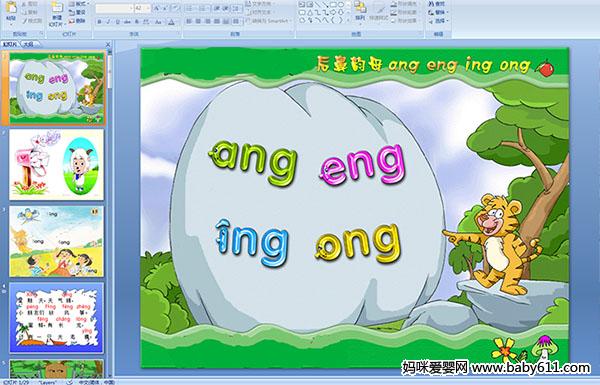Screen dimensions: 600x385
Task: Align text left
Action: tap(189, 21)
